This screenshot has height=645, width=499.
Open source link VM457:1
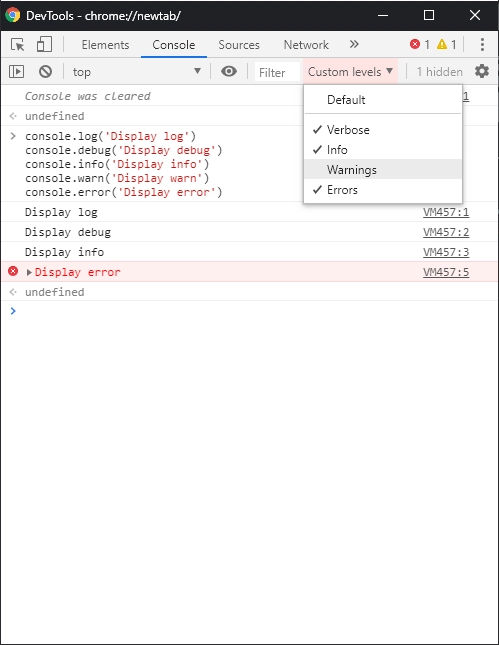(446, 212)
